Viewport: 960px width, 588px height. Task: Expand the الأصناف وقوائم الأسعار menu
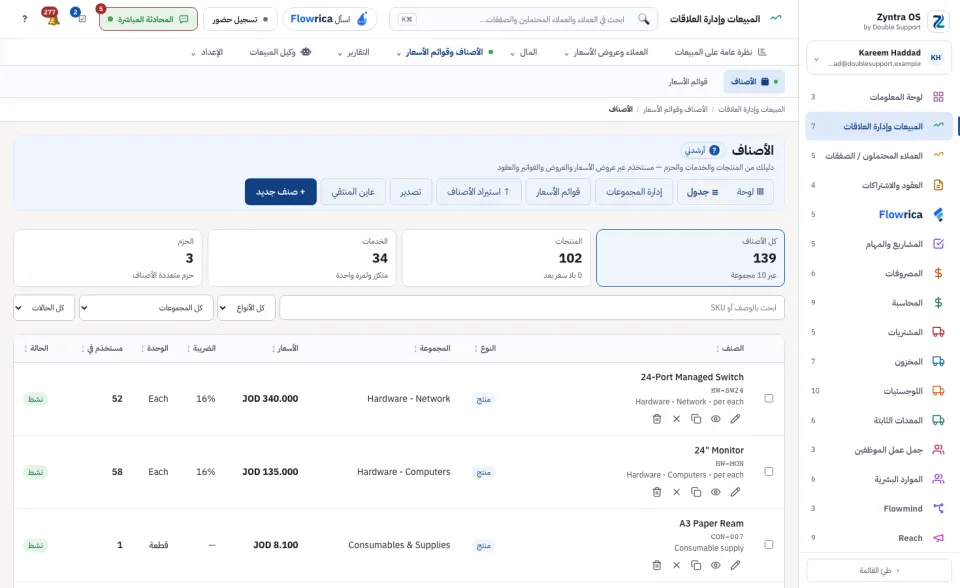[444, 52]
